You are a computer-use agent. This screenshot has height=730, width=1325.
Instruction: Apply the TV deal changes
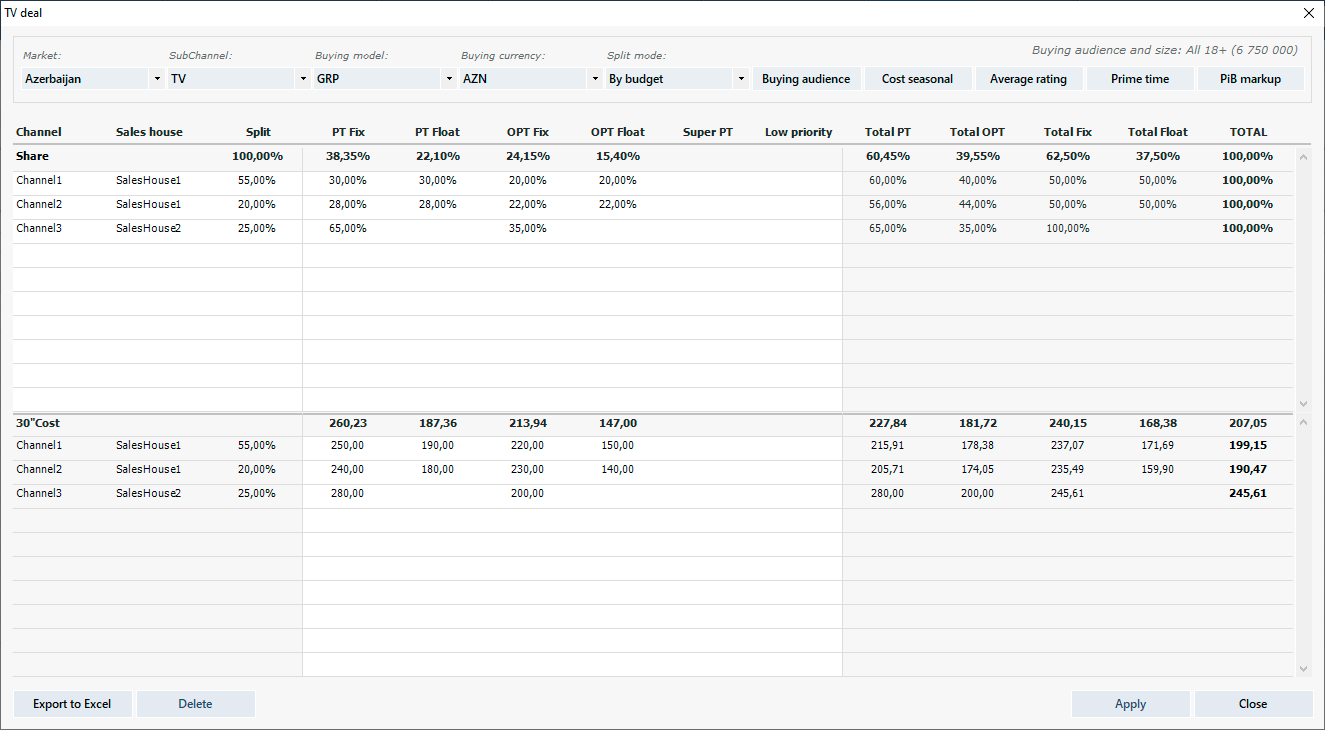click(x=1130, y=704)
